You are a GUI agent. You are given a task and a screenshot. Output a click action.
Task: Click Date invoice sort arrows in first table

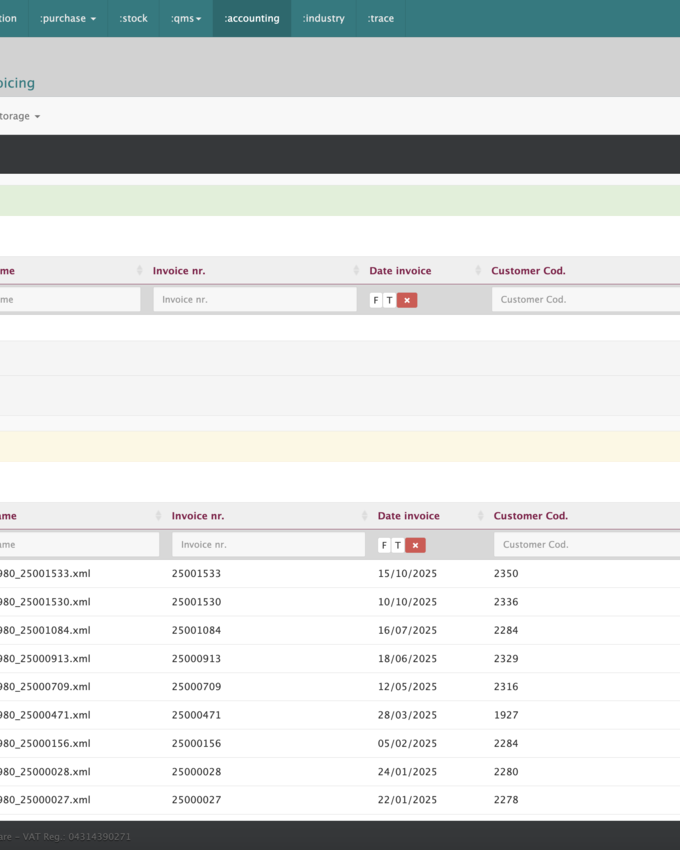pyautogui.click(x=479, y=271)
